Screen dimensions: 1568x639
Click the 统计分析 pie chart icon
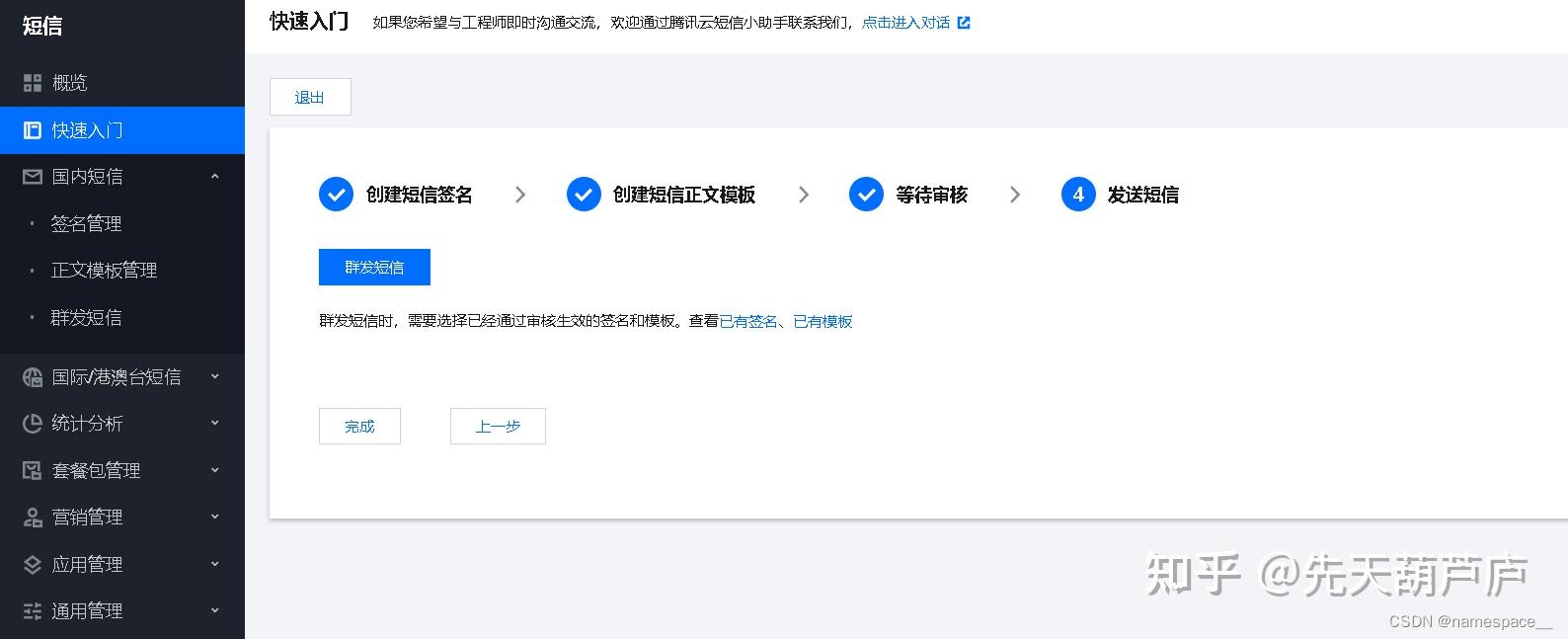click(33, 424)
